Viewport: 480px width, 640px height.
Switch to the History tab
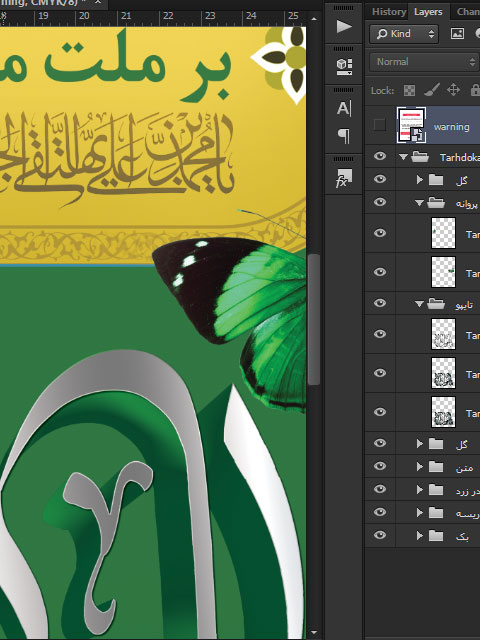tap(389, 12)
